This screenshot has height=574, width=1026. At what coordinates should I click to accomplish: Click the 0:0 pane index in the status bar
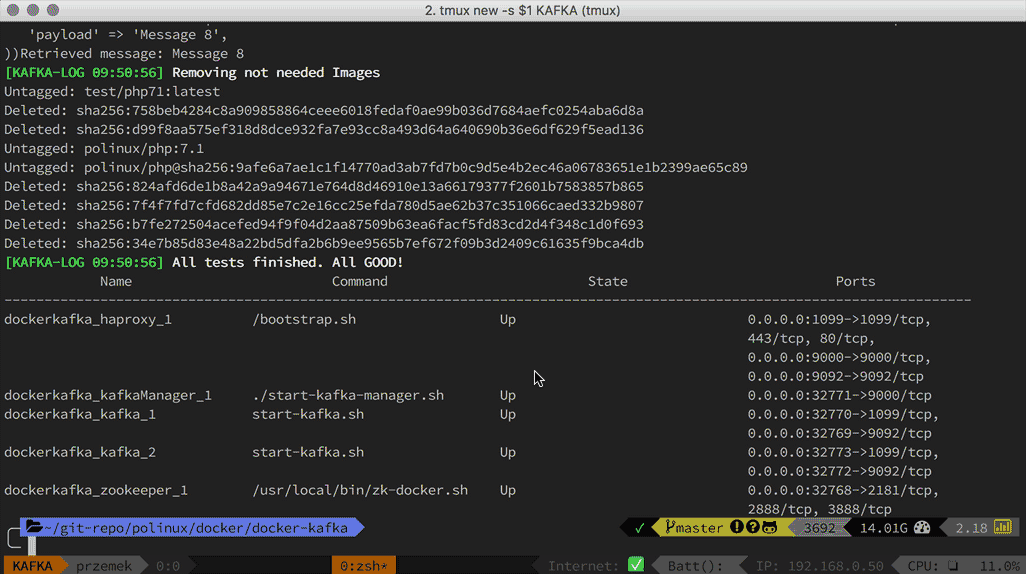coord(168,565)
